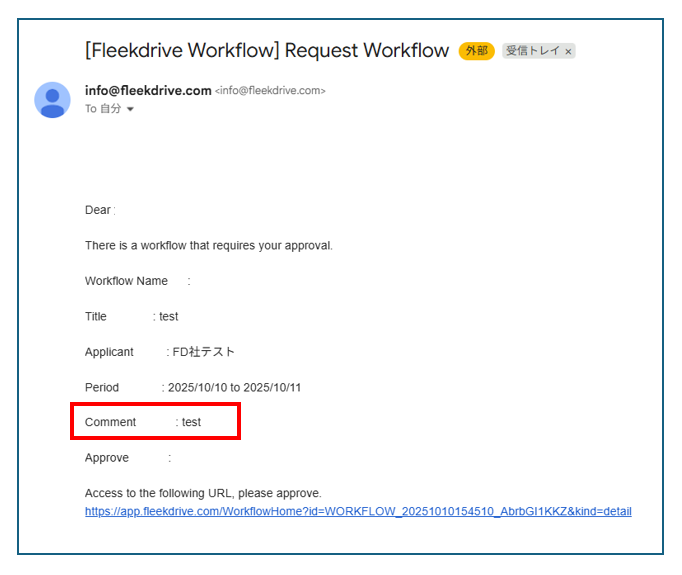Viewport: 682px width, 575px height.
Task: Click the Applicant FD社テスト text
Action: click(x=204, y=352)
